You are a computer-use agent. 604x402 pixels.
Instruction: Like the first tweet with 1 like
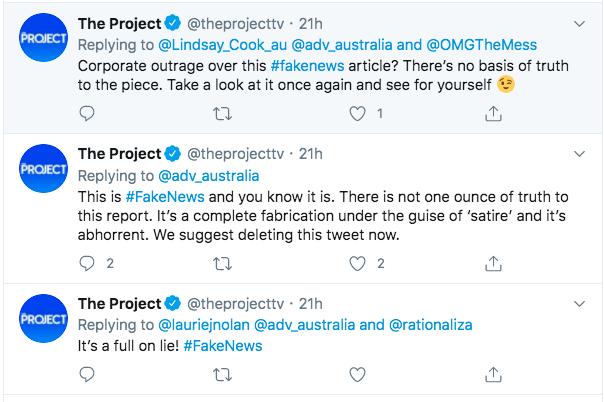pyautogui.click(x=357, y=114)
